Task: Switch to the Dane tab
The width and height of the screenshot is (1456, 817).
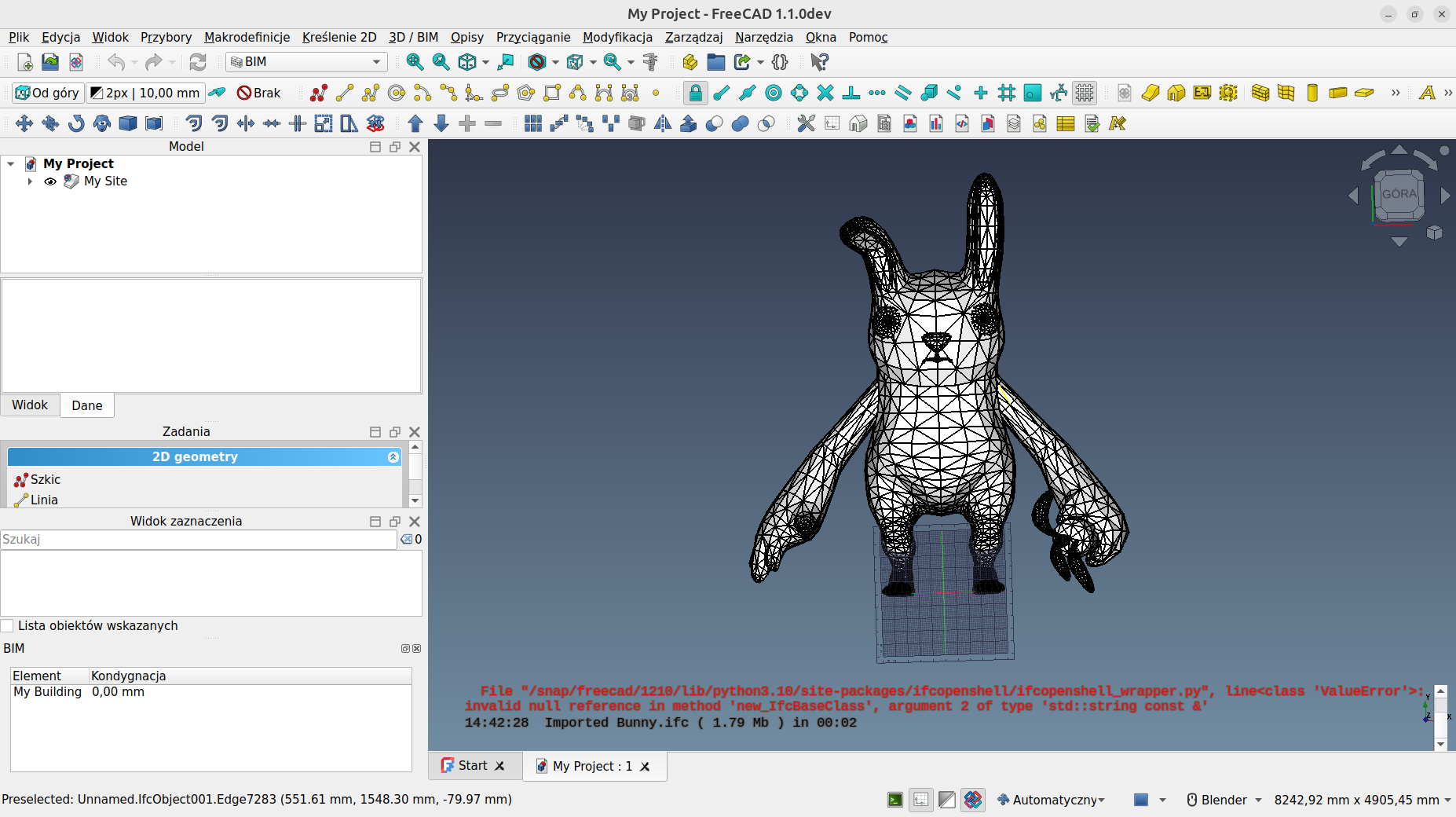Action: tap(87, 405)
